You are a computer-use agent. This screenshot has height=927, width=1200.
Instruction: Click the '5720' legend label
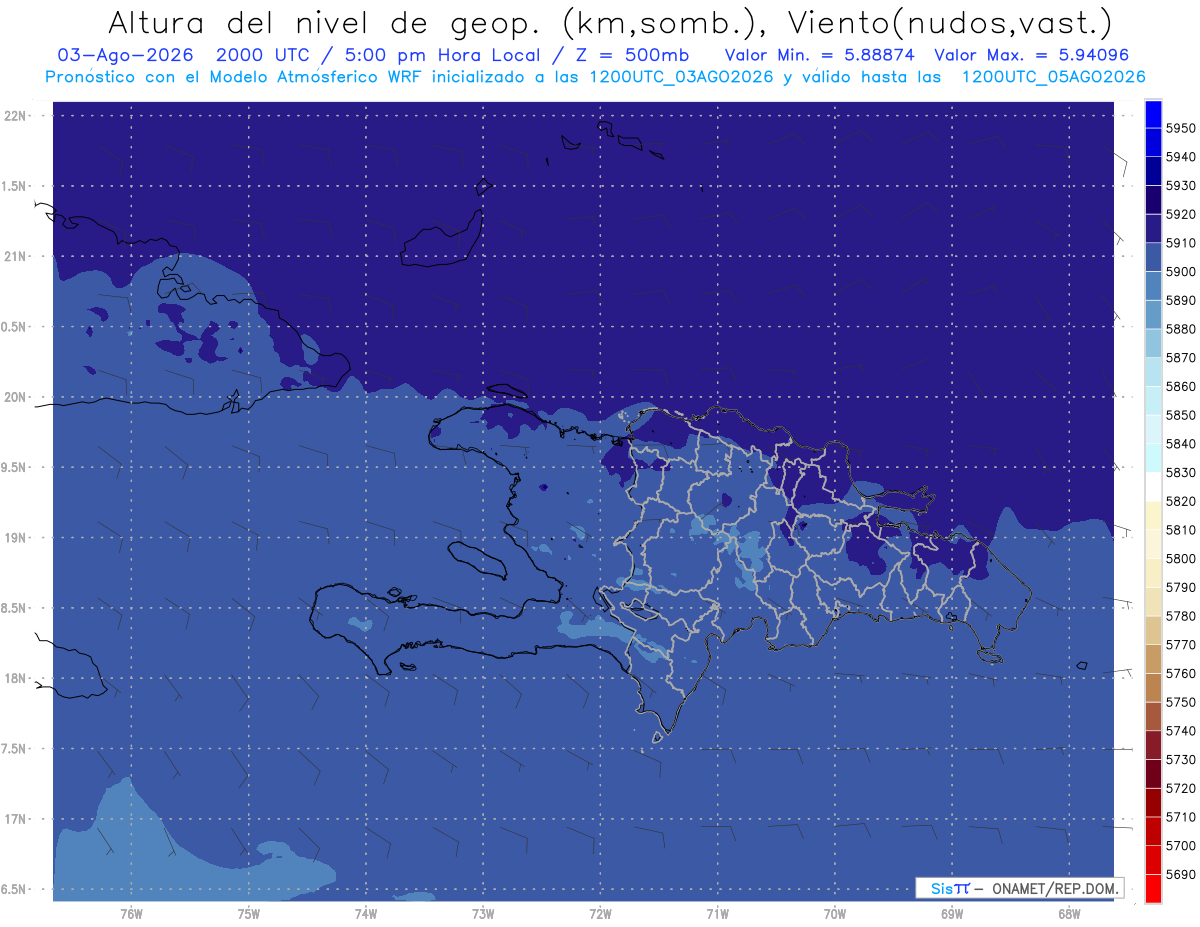[x=1180, y=788]
